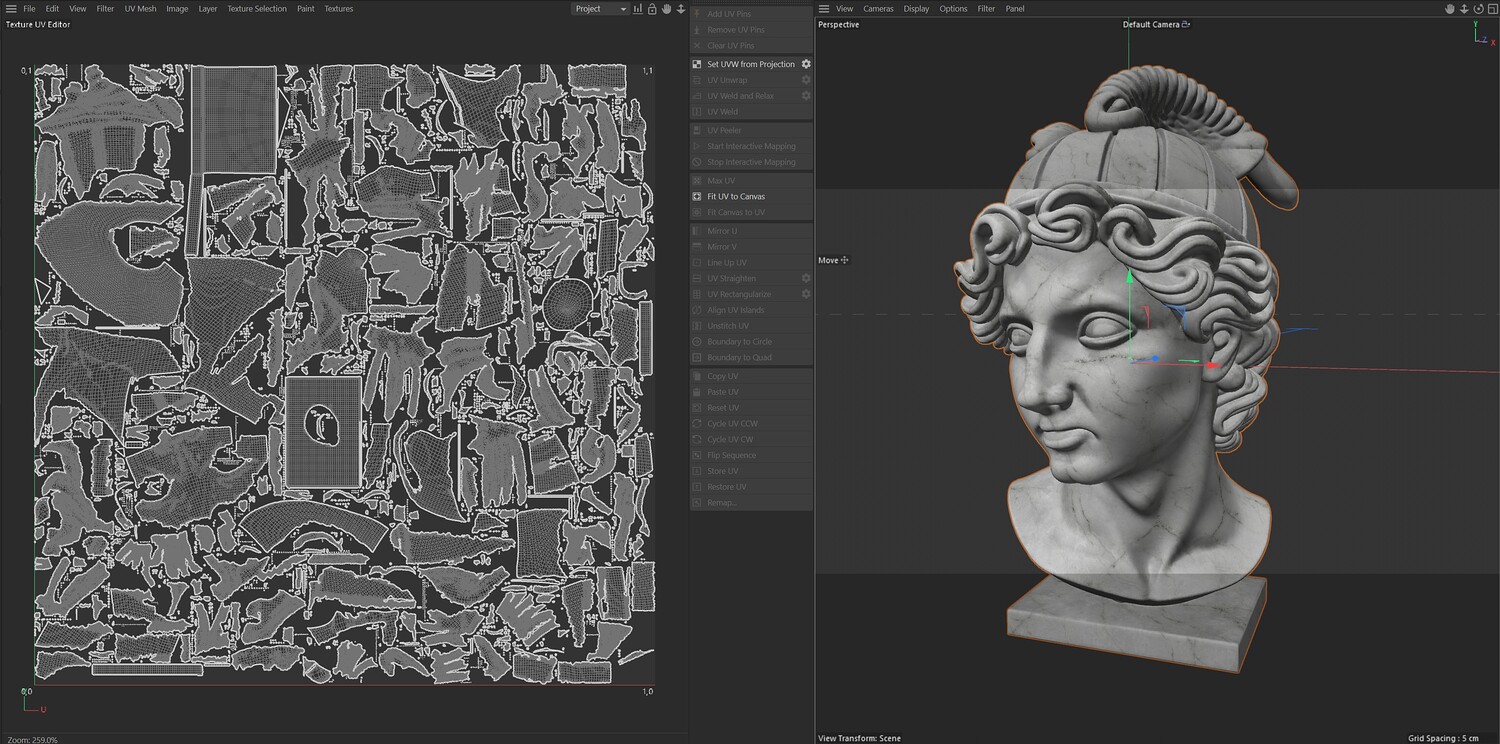Open the Project dropdown in UV editor
Screen dimensions: 1500x744
[600, 9]
